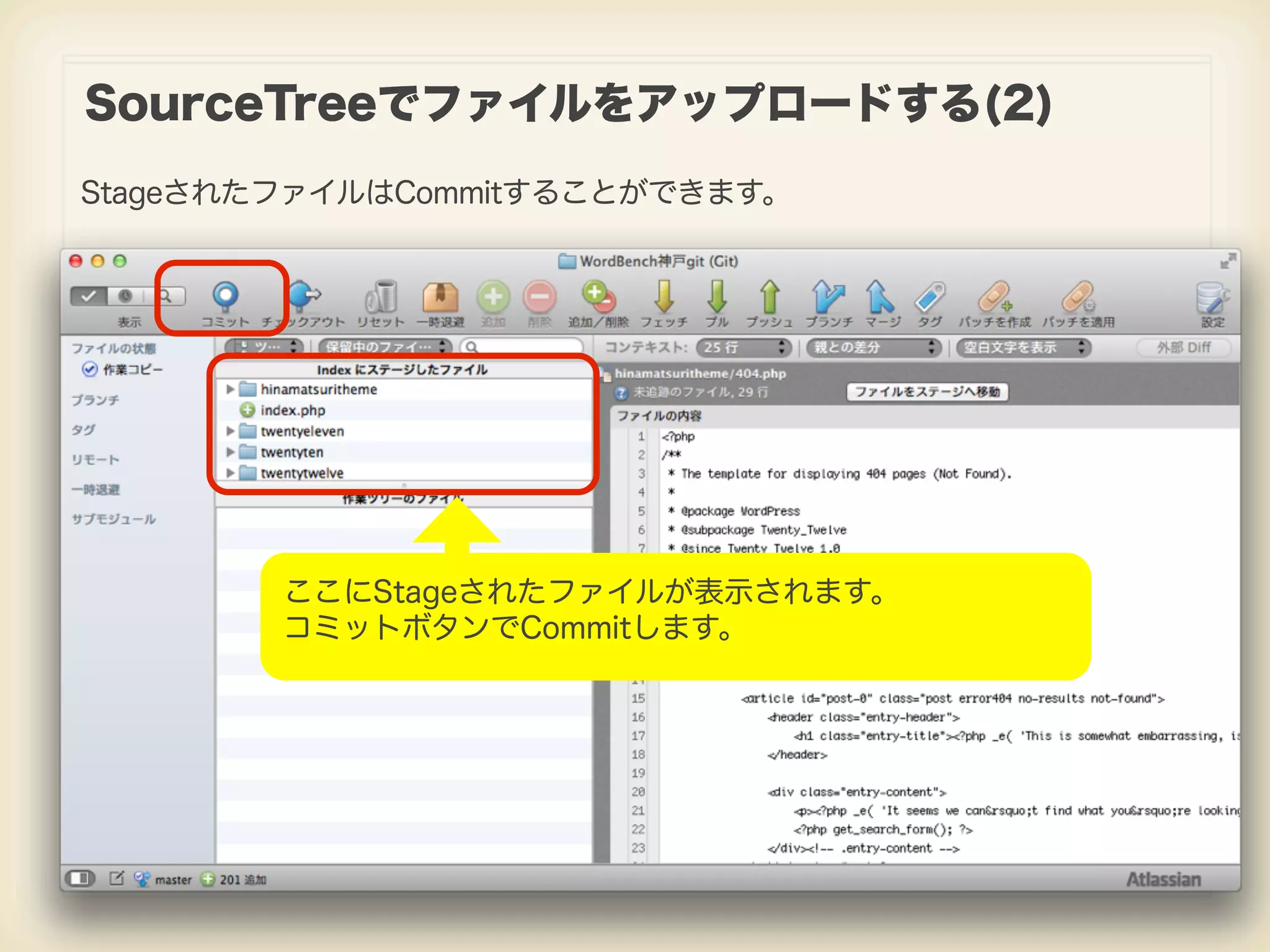Open the context lines 25 行 dropdown
Viewport: 1270px width, 952px height.
point(744,348)
